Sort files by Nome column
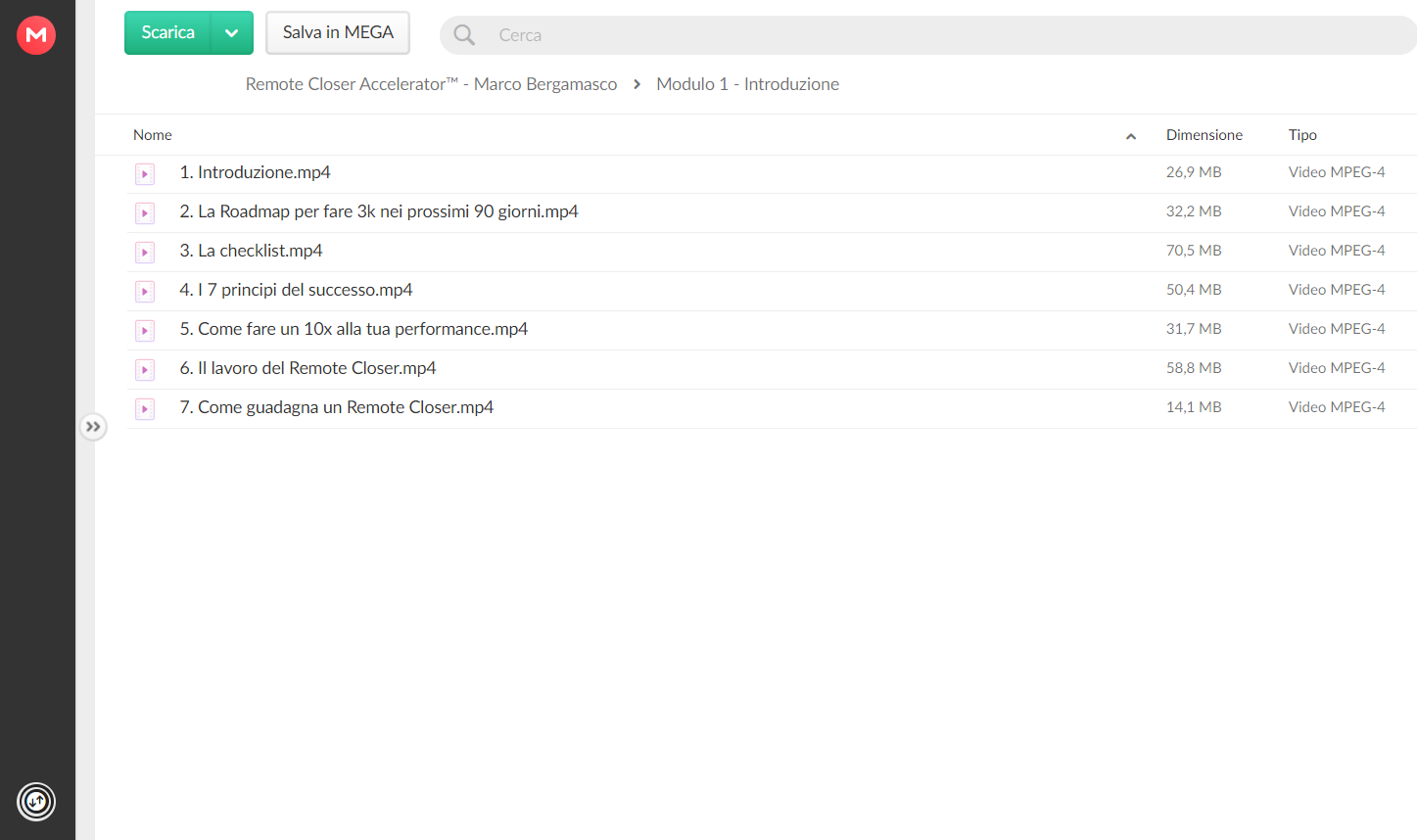The height and width of the screenshot is (840, 1417). pos(153,135)
